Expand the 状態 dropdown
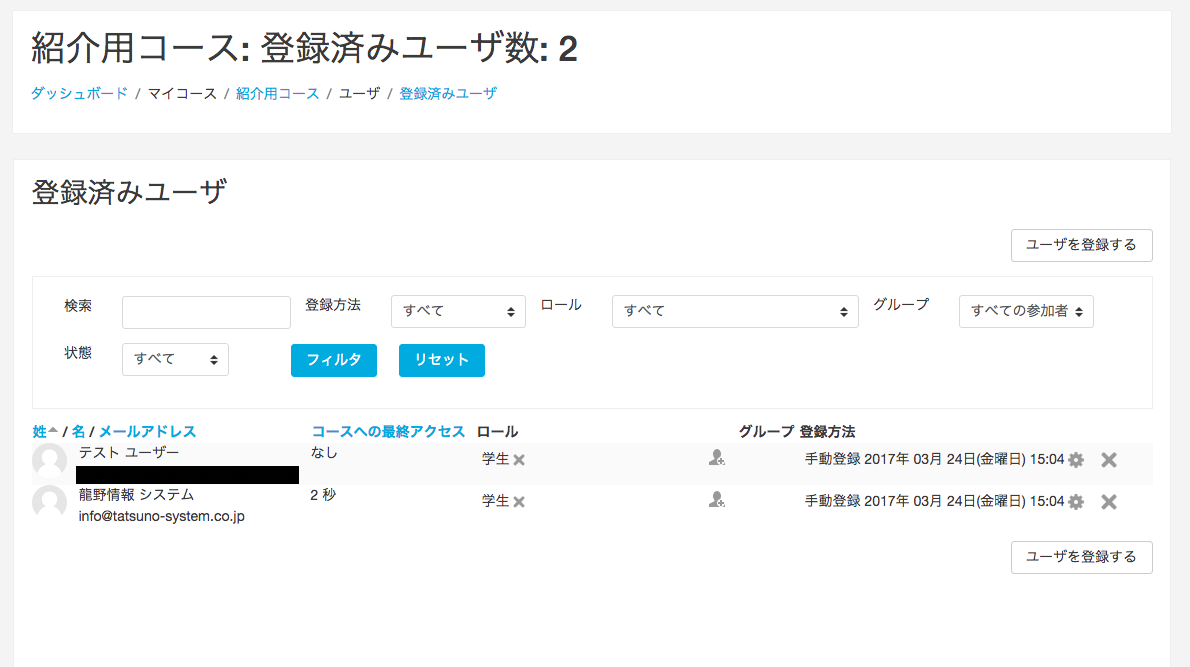Image resolution: width=1190 pixels, height=667 pixels. click(175, 359)
